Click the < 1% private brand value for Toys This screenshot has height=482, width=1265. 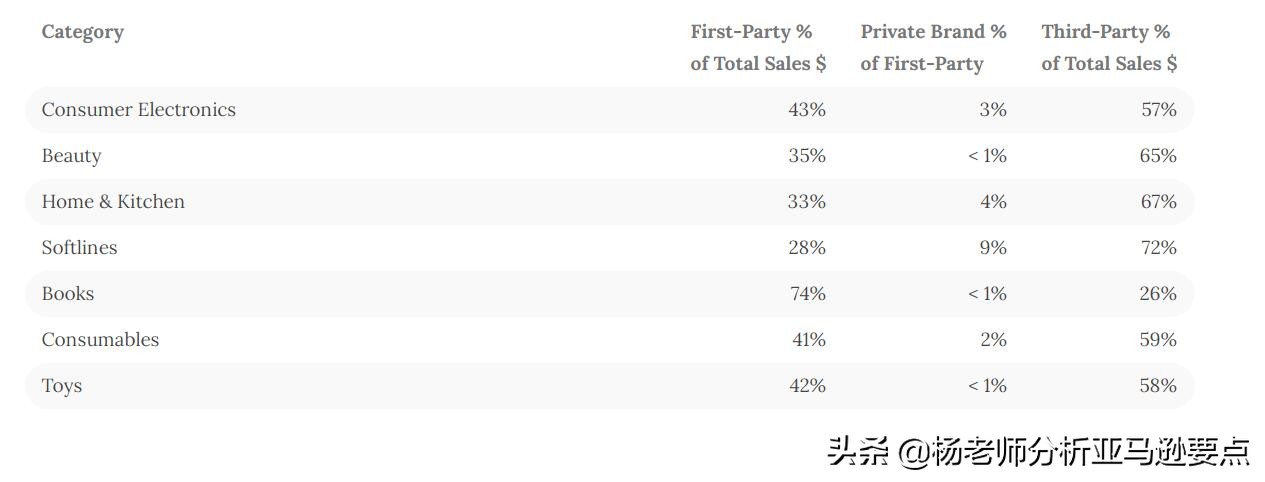pos(987,386)
